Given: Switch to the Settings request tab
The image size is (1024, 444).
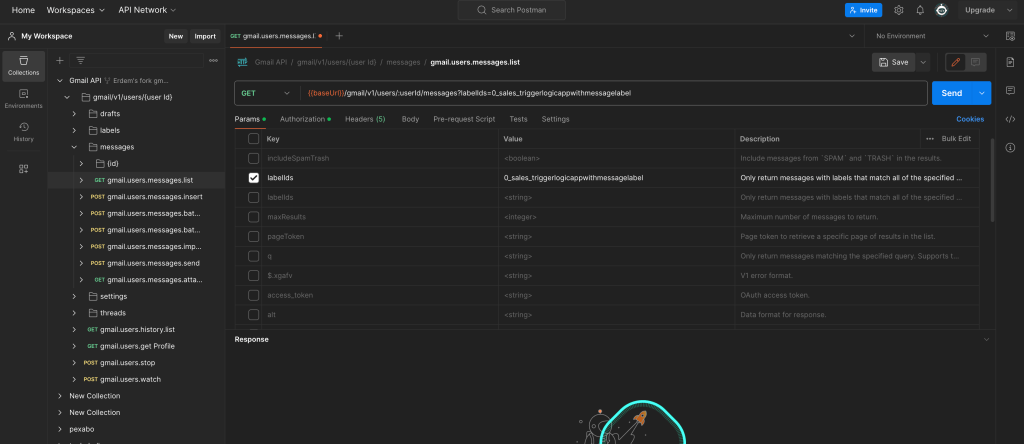Looking at the screenshot, I should (x=555, y=119).
